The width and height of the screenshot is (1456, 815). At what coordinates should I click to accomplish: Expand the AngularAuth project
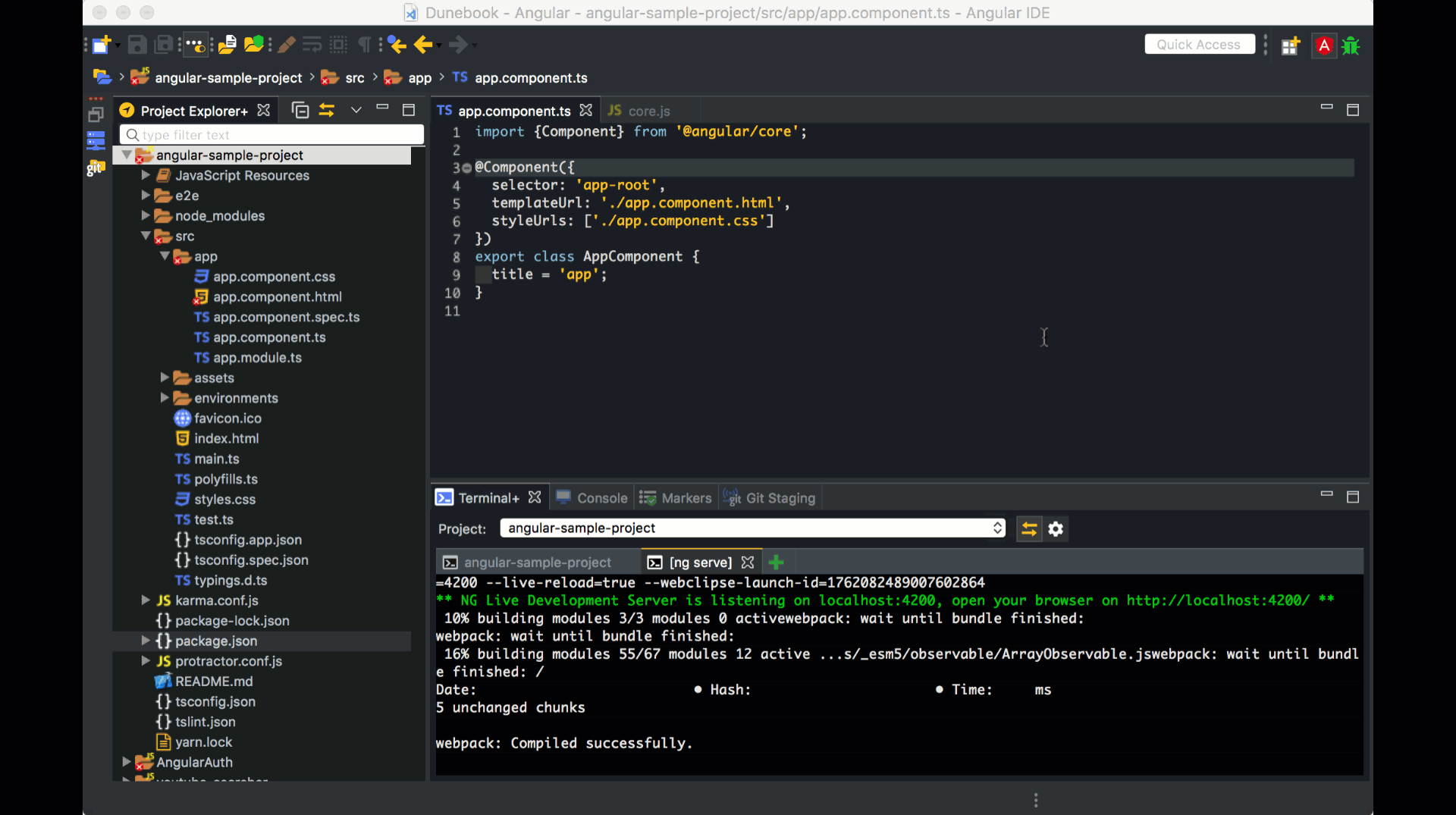coord(127,761)
